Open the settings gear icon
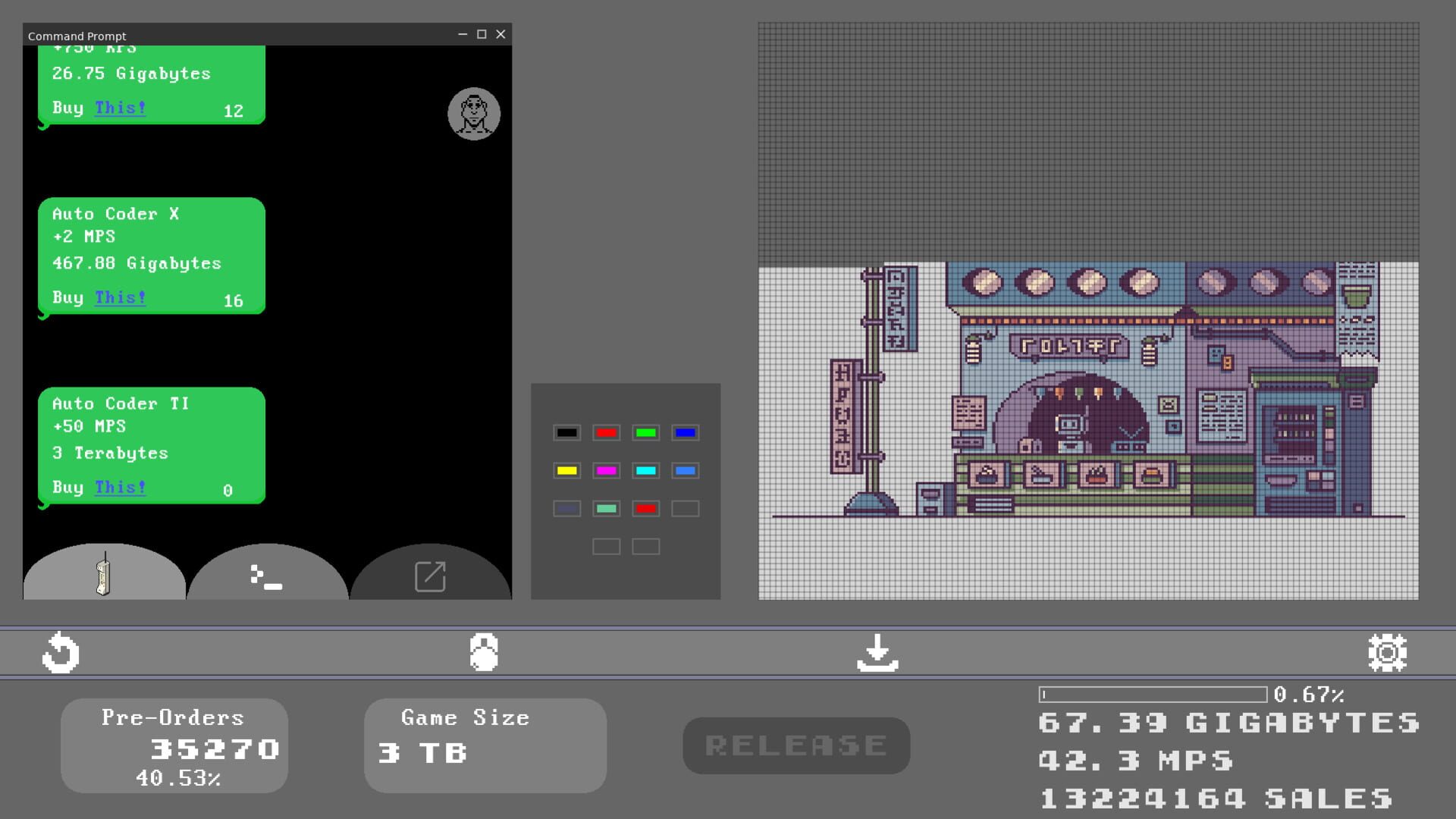 pyautogui.click(x=1387, y=651)
